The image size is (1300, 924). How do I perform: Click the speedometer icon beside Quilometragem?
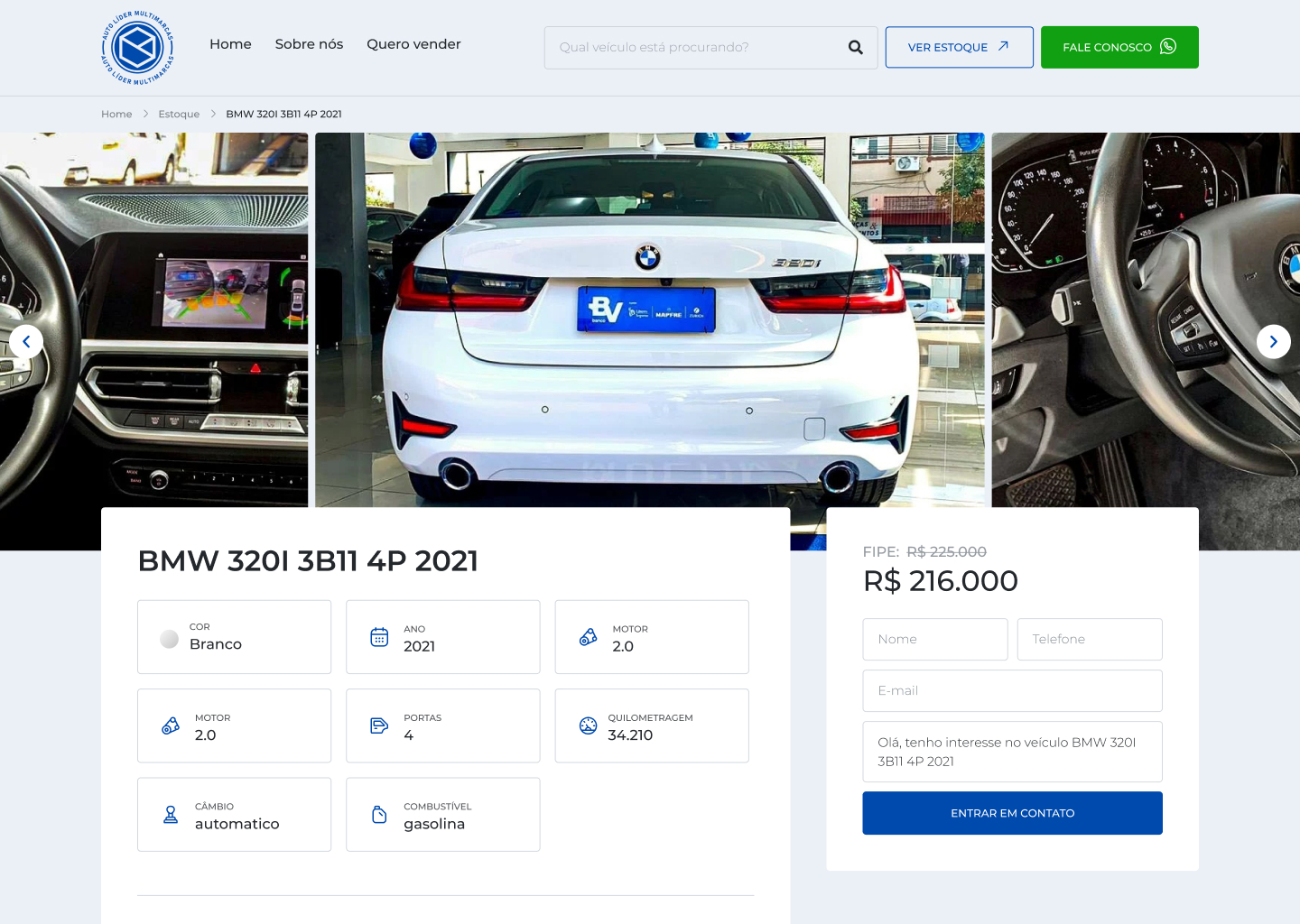pyautogui.click(x=588, y=726)
